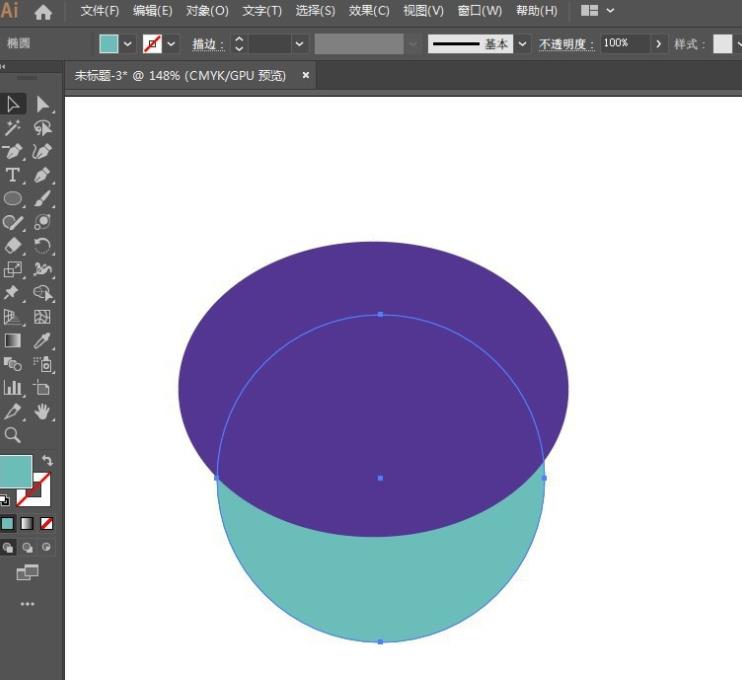Open 视图(V) menu
This screenshot has width=742, height=680.
pyautogui.click(x=423, y=10)
